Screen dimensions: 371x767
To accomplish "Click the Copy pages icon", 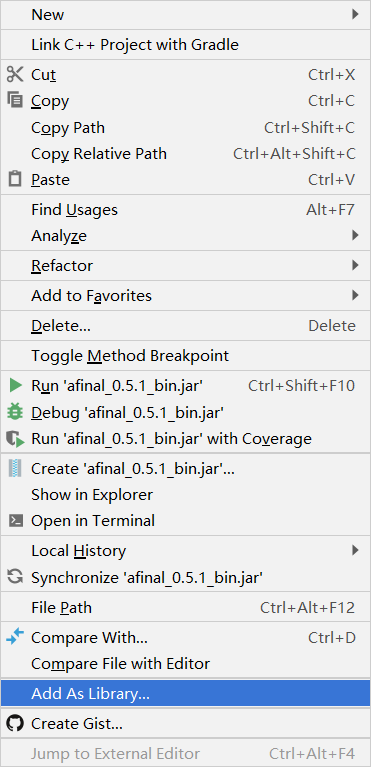I will 15,100.
